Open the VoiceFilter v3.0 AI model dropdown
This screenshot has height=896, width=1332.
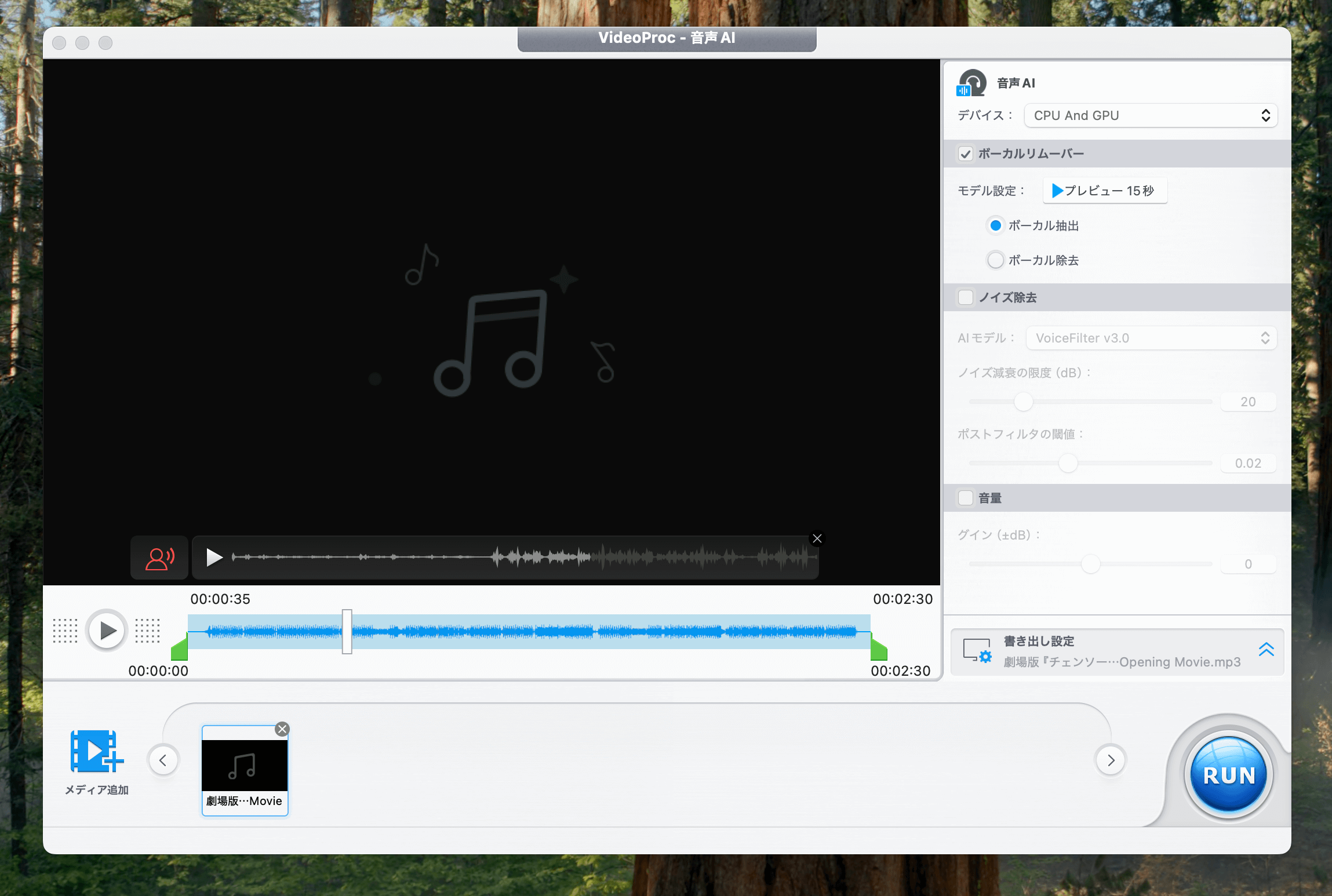[x=1151, y=338]
